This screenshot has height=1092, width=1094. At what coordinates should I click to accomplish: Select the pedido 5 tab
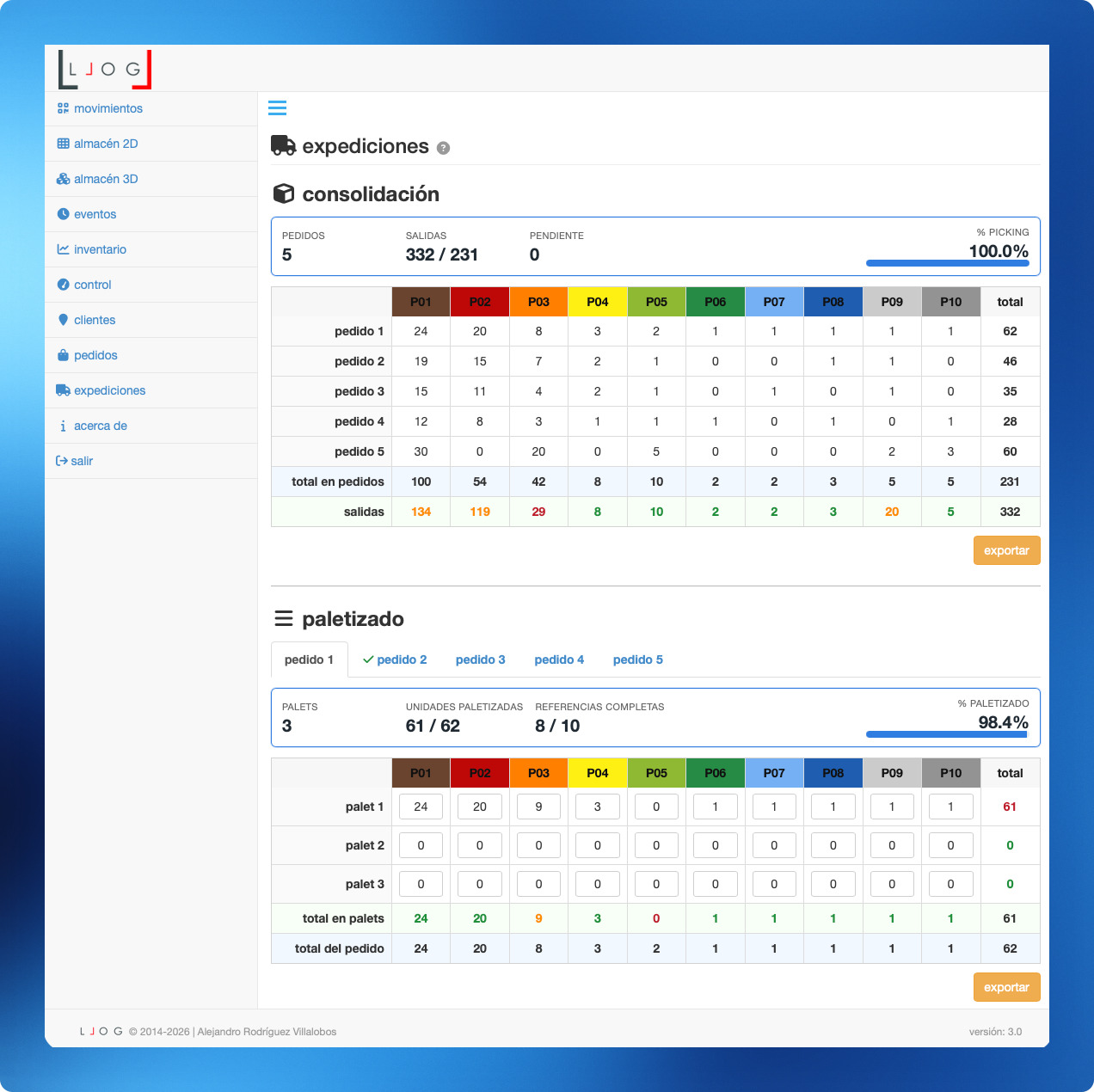click(637, 659)
